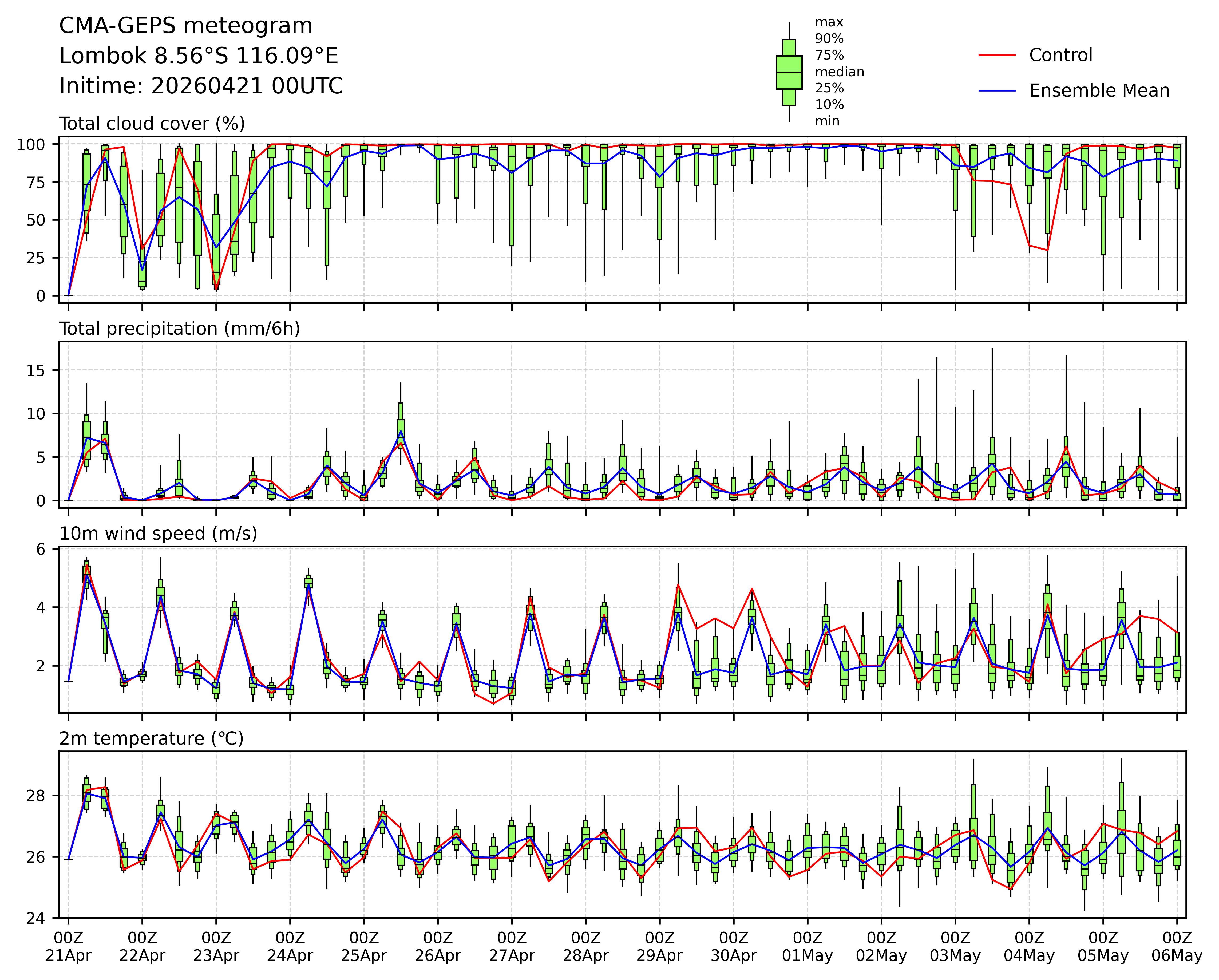1219x980 pixels.
Task: Click the blue Ensemble Mean legend line
Action: point(997,91)
